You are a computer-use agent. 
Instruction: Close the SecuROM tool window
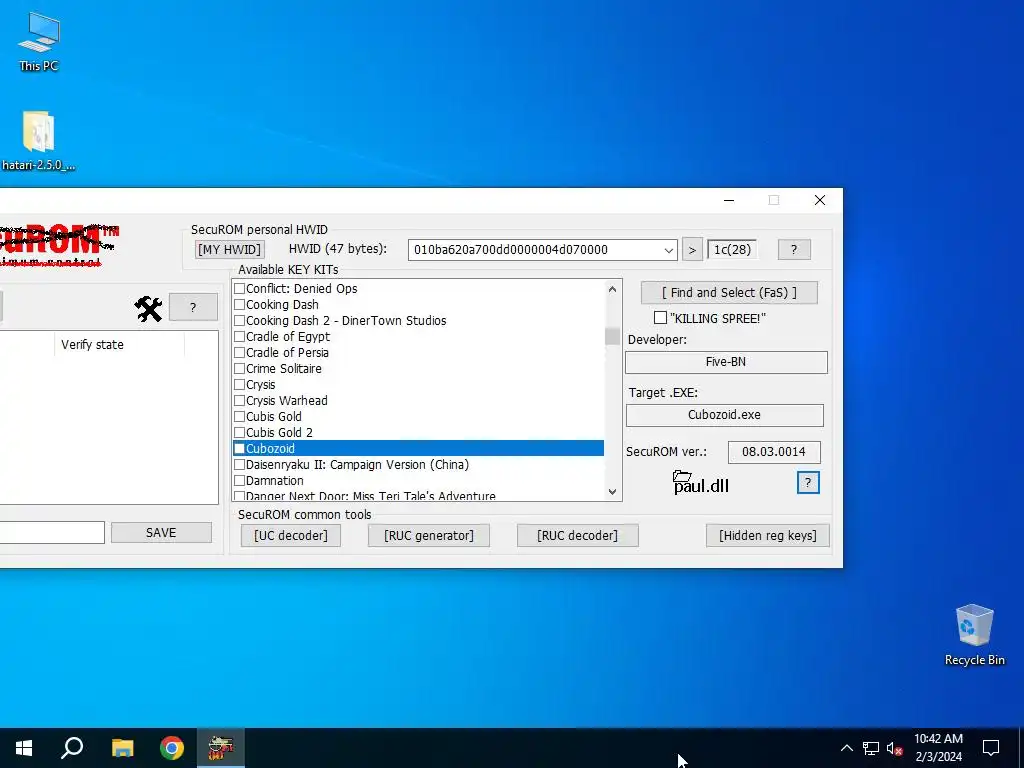tap(820, 200)
